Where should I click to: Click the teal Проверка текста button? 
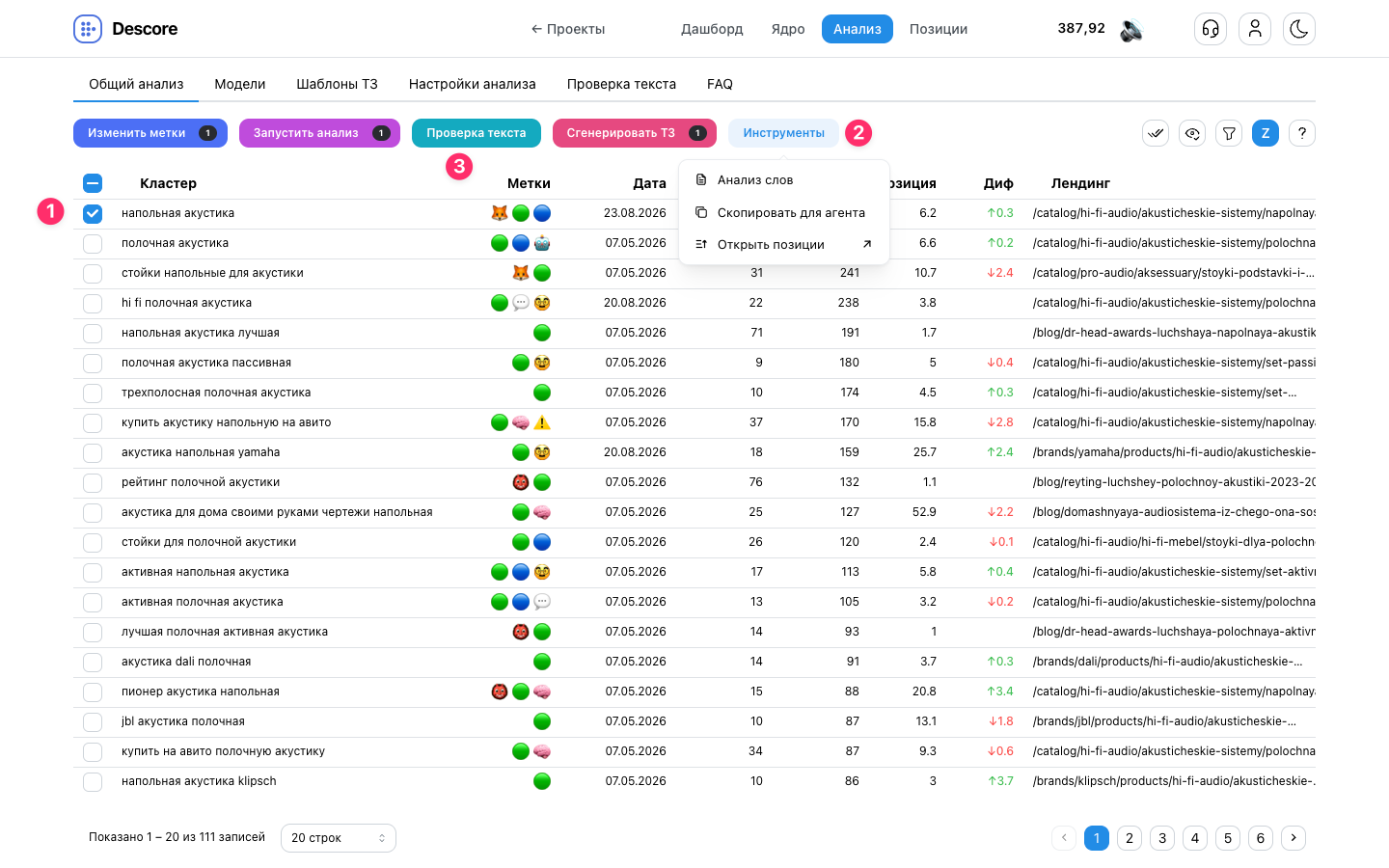(x=477, y=133)
